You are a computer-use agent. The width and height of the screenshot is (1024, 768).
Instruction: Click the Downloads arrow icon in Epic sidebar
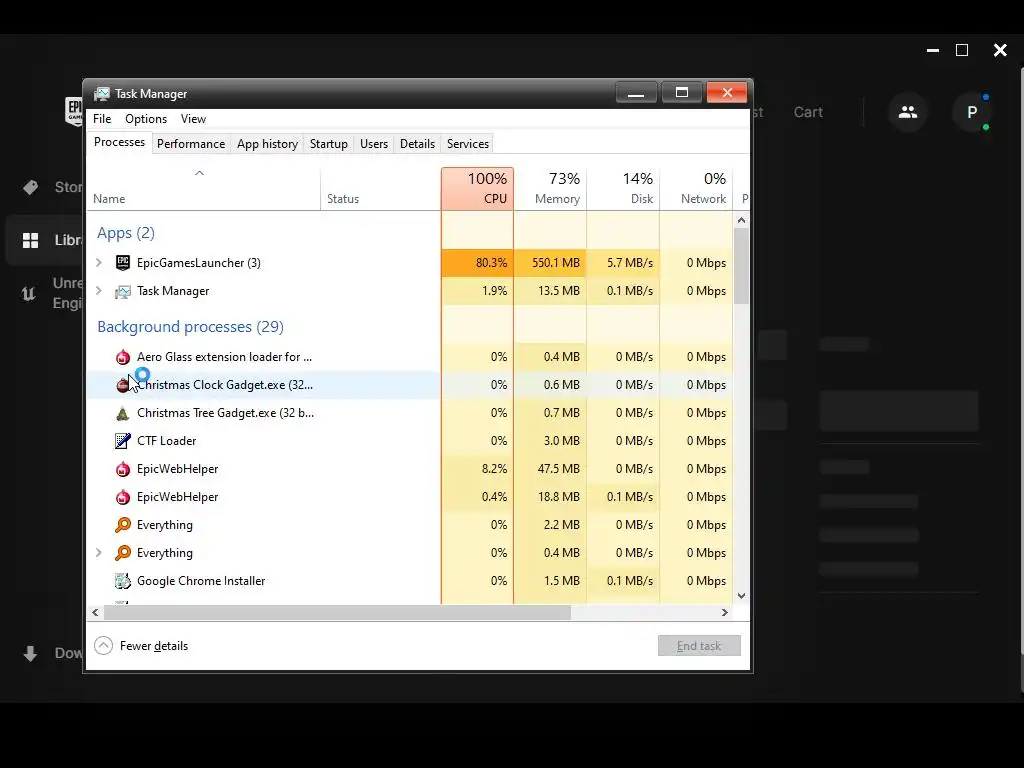click(x=30, y=654)
